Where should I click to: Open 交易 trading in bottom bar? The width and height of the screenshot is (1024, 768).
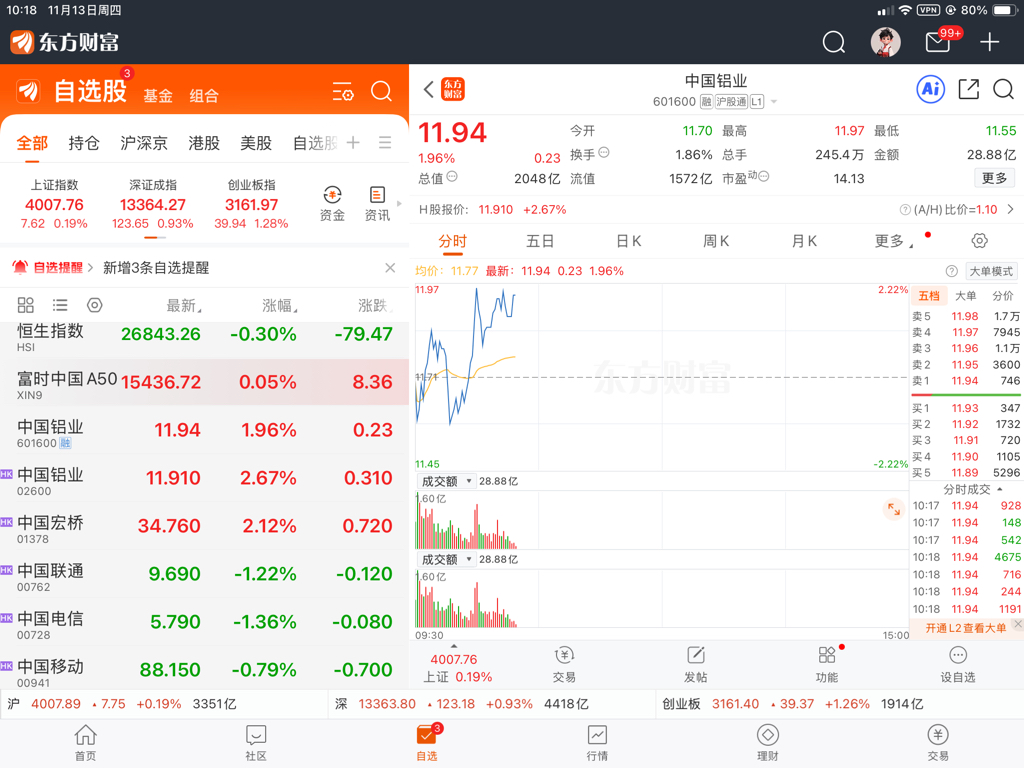point(938,743)
